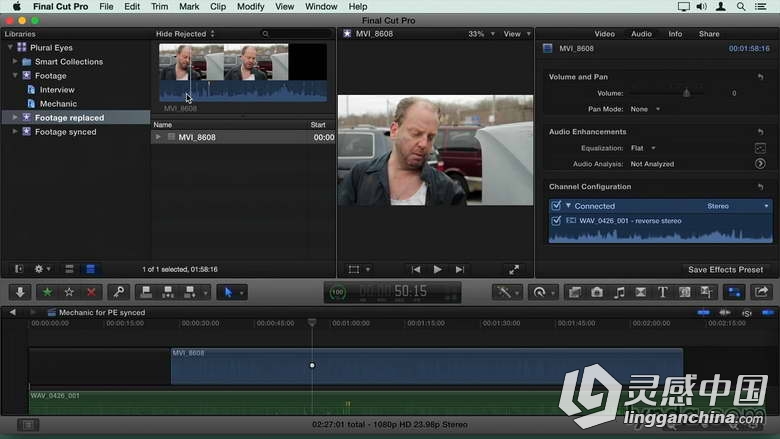Image resolution: width=780 pixels, height=439 pixels.
Task: Open the Photos browser camera icon
Action: coord(597,292)
